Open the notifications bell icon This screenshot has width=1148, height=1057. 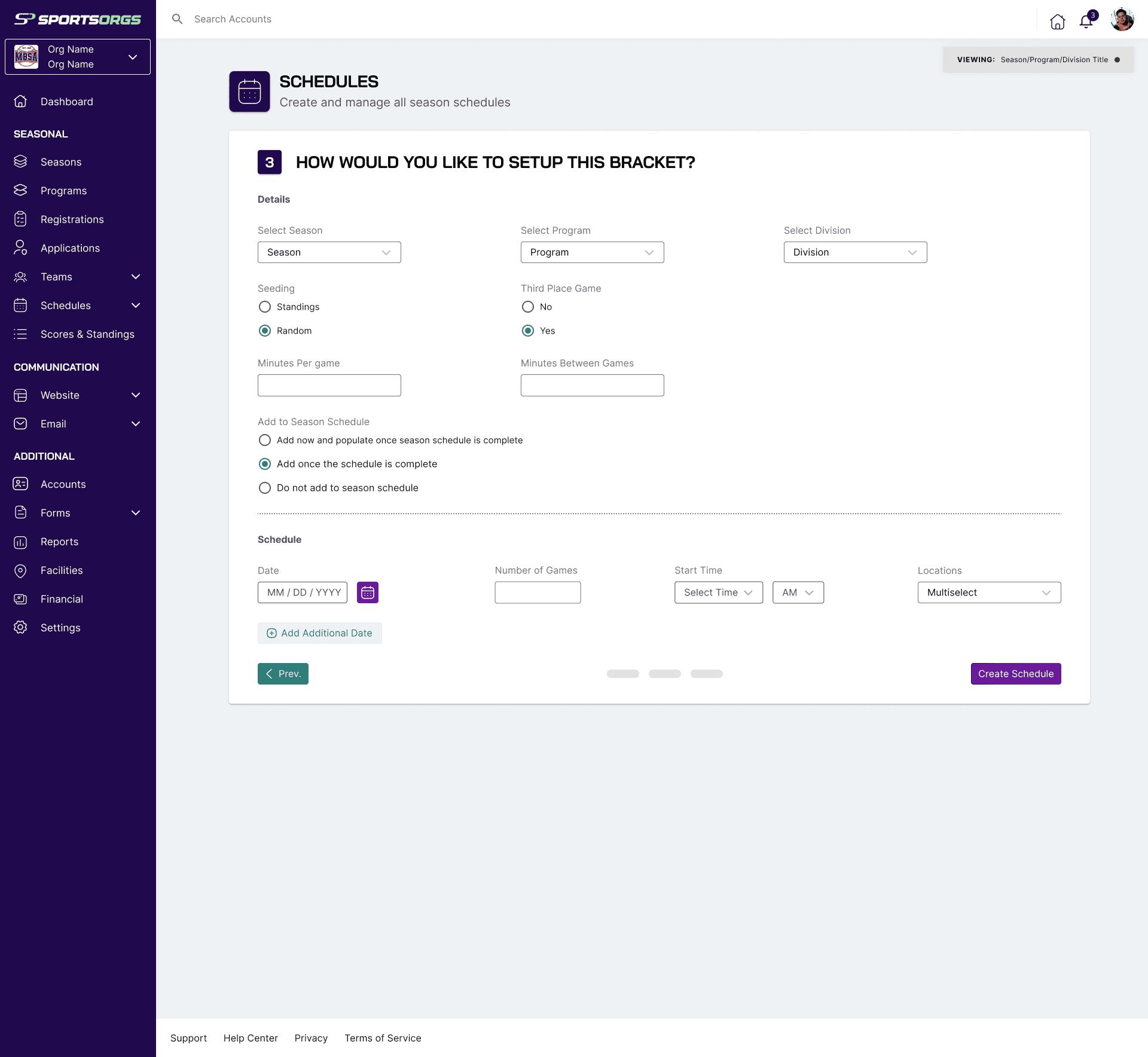point(1086,22)
